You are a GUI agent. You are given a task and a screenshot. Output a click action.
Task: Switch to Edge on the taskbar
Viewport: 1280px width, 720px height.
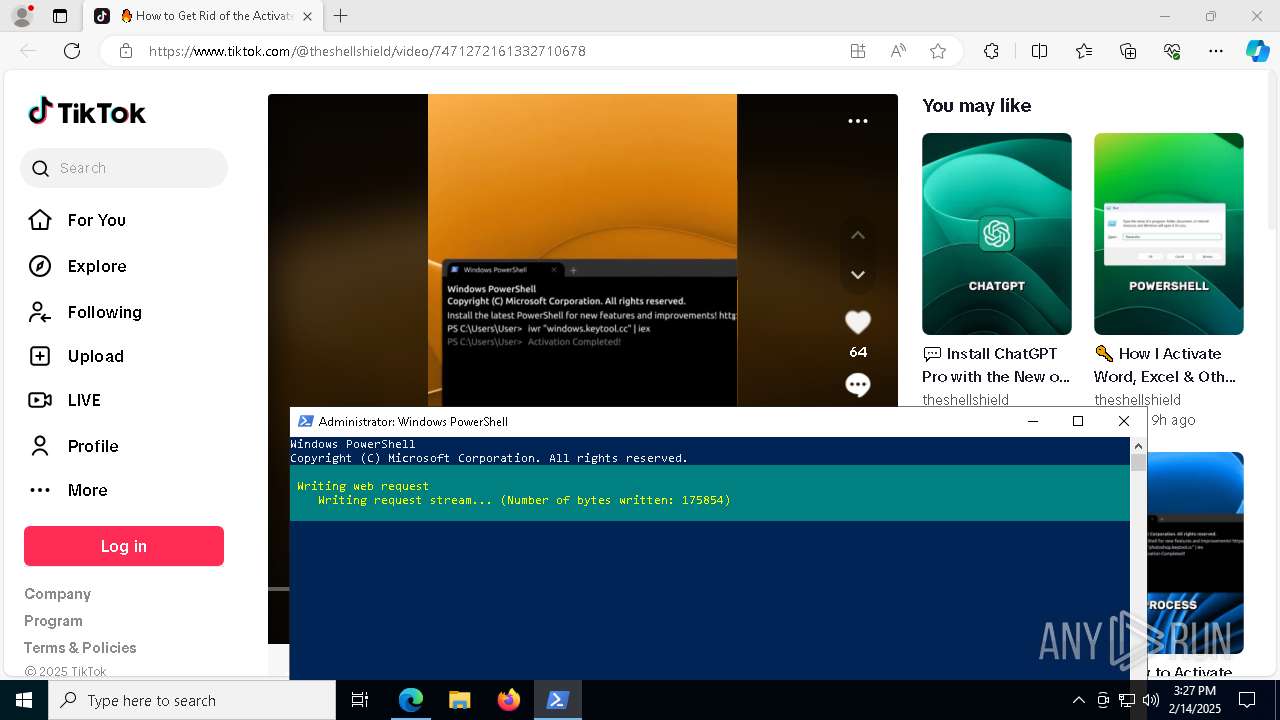pyautogui.click(x=411, y=700)
